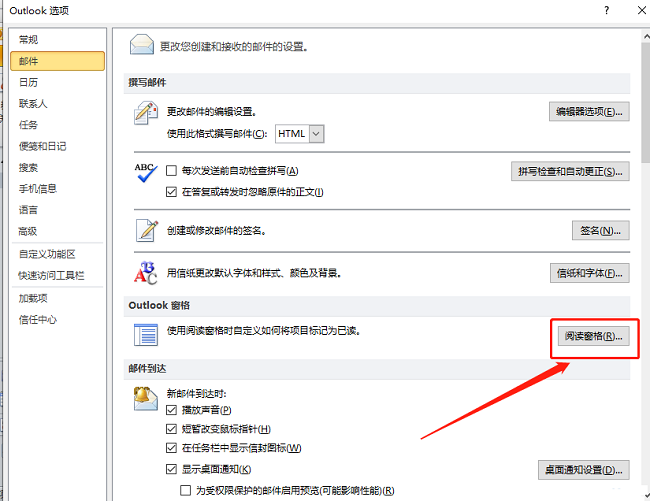Open 便笺和日记 category

pyautogui.click(x=57, y=146)
